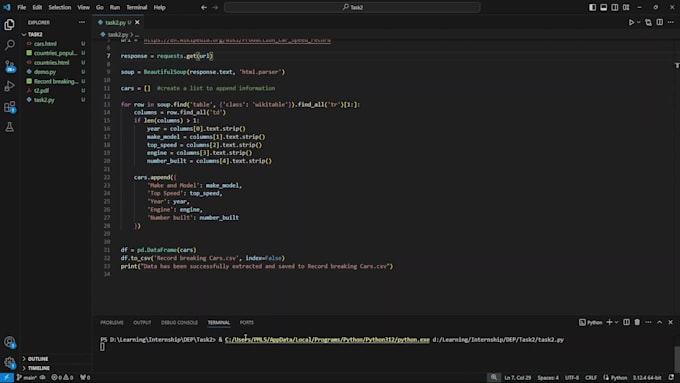Viewport: 680px width, 383px height.
Task: Toggle primary side bar layout button
Action: pyautogui.click(x=592, y=7)
